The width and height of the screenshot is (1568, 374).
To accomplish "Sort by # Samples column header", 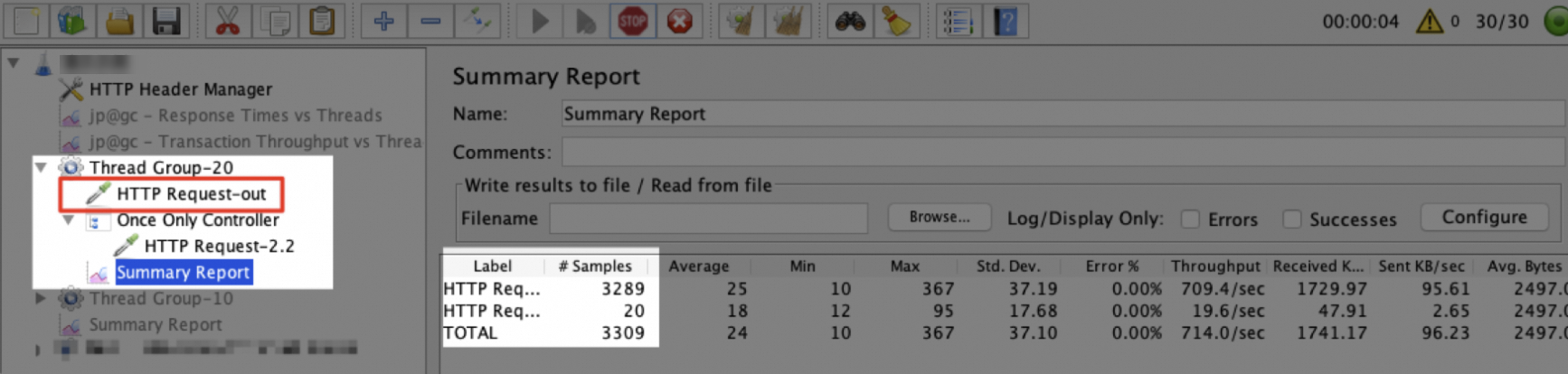I will [x=596, y=266].
